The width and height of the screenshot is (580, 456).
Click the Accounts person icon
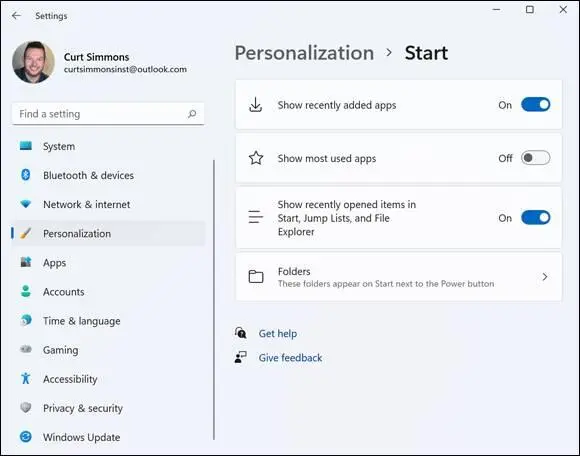click(26, 291)
